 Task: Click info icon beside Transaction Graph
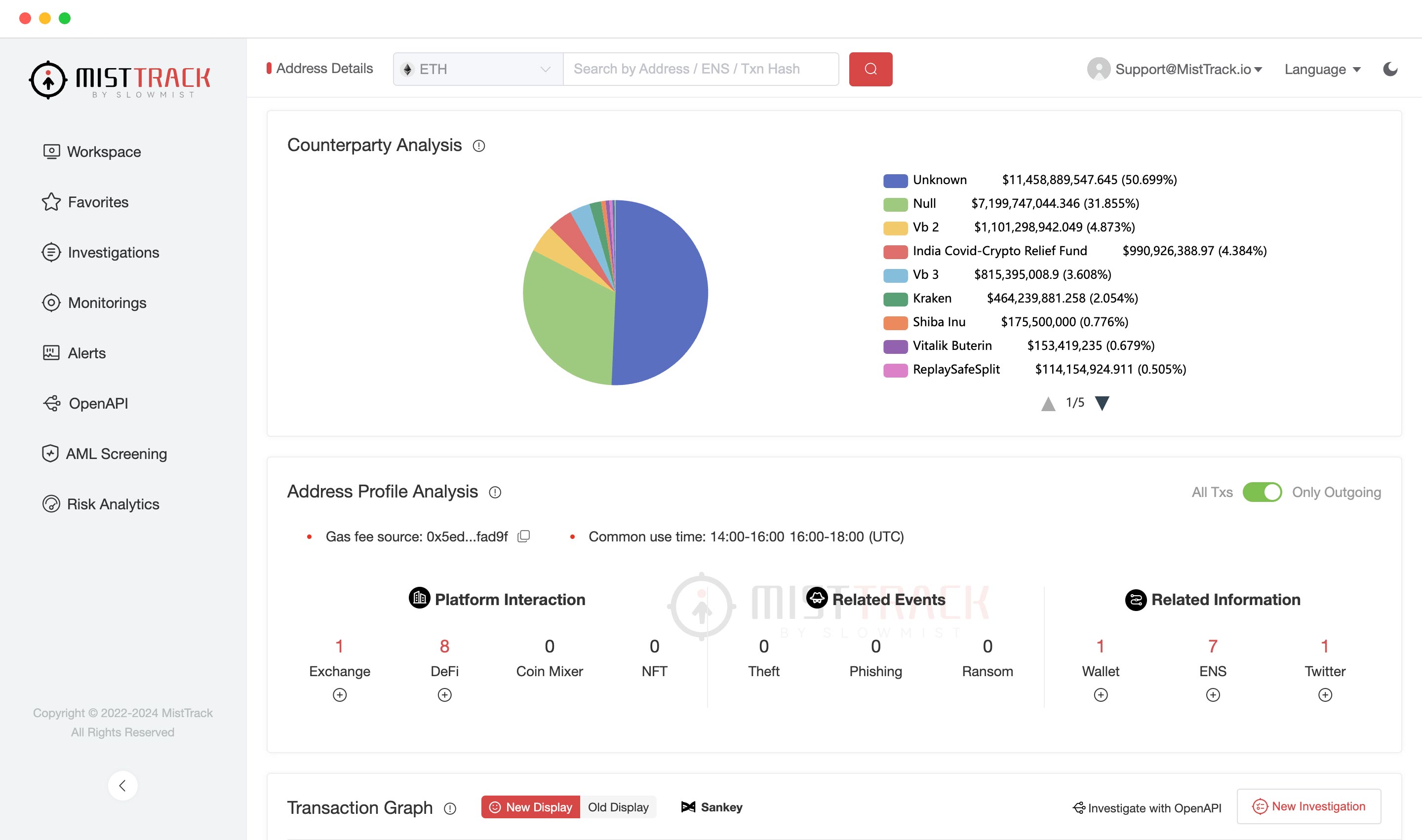click(x=450, y=808)
